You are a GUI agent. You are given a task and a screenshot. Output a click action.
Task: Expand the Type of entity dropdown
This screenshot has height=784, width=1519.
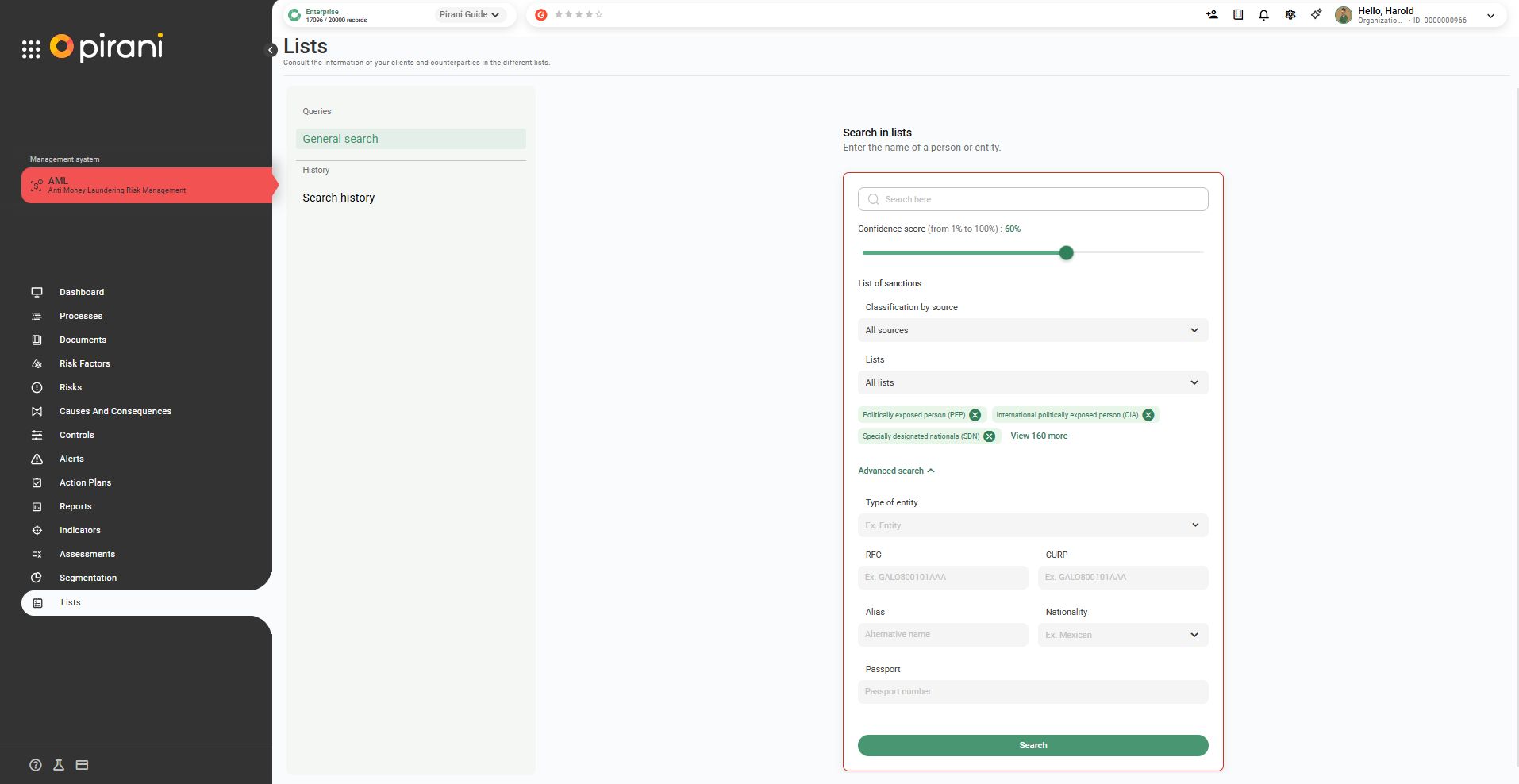tap(1033, 525)
